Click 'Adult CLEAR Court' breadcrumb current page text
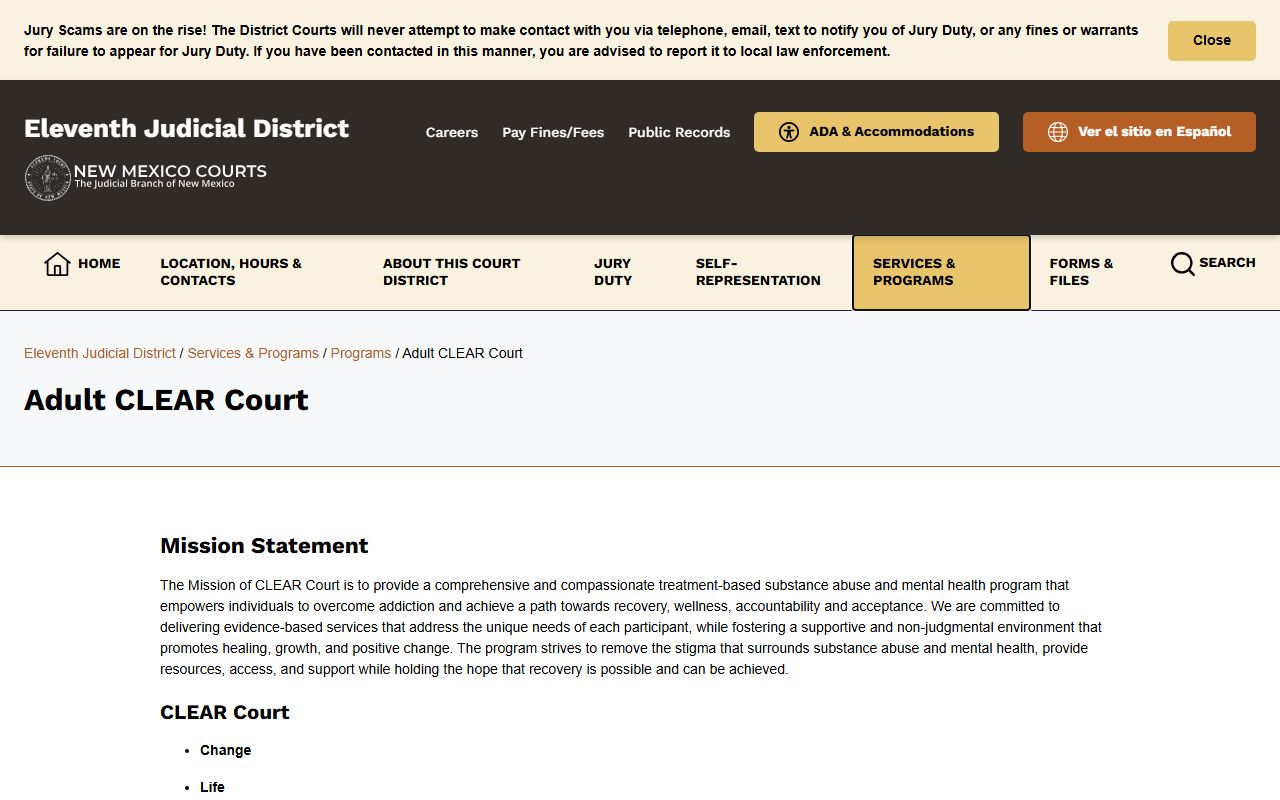 coord(462,353)
